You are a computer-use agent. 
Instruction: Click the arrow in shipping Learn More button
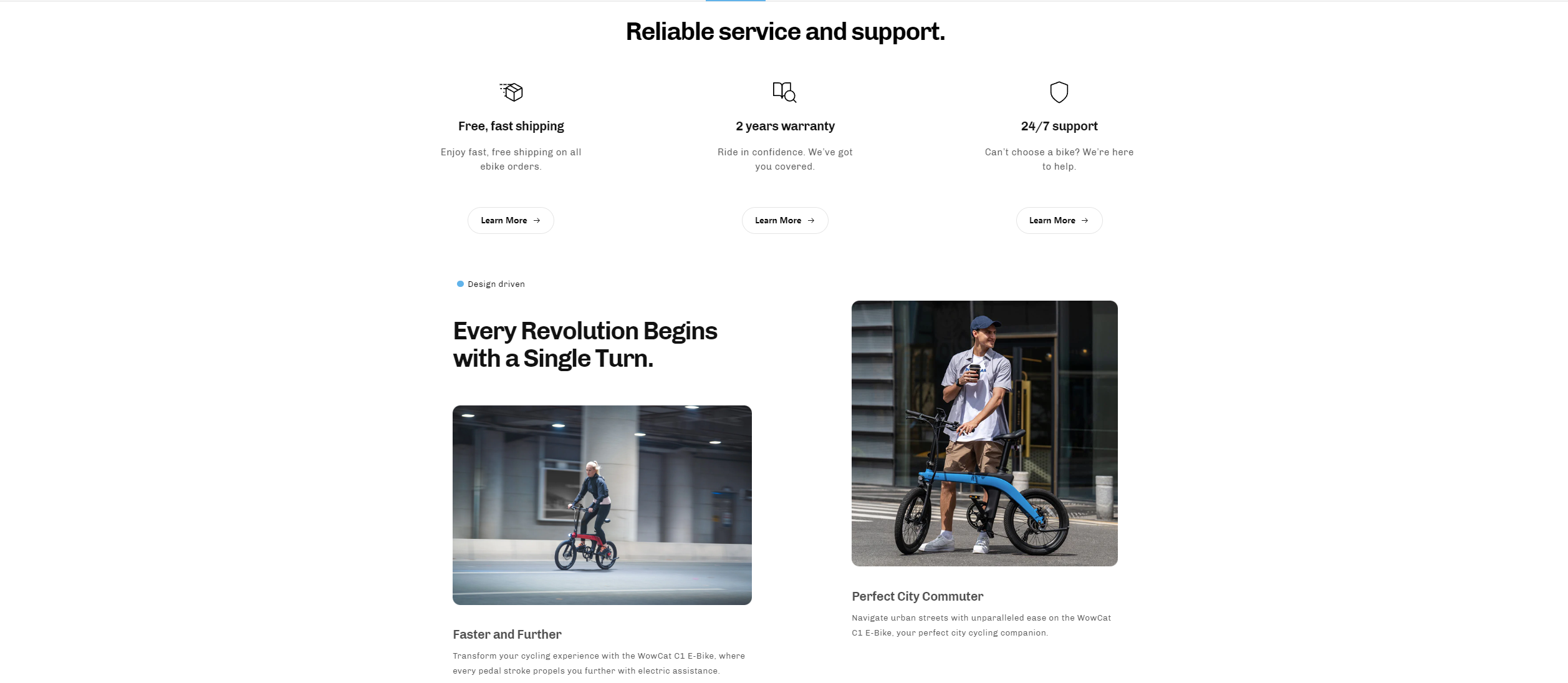[537, 220]
